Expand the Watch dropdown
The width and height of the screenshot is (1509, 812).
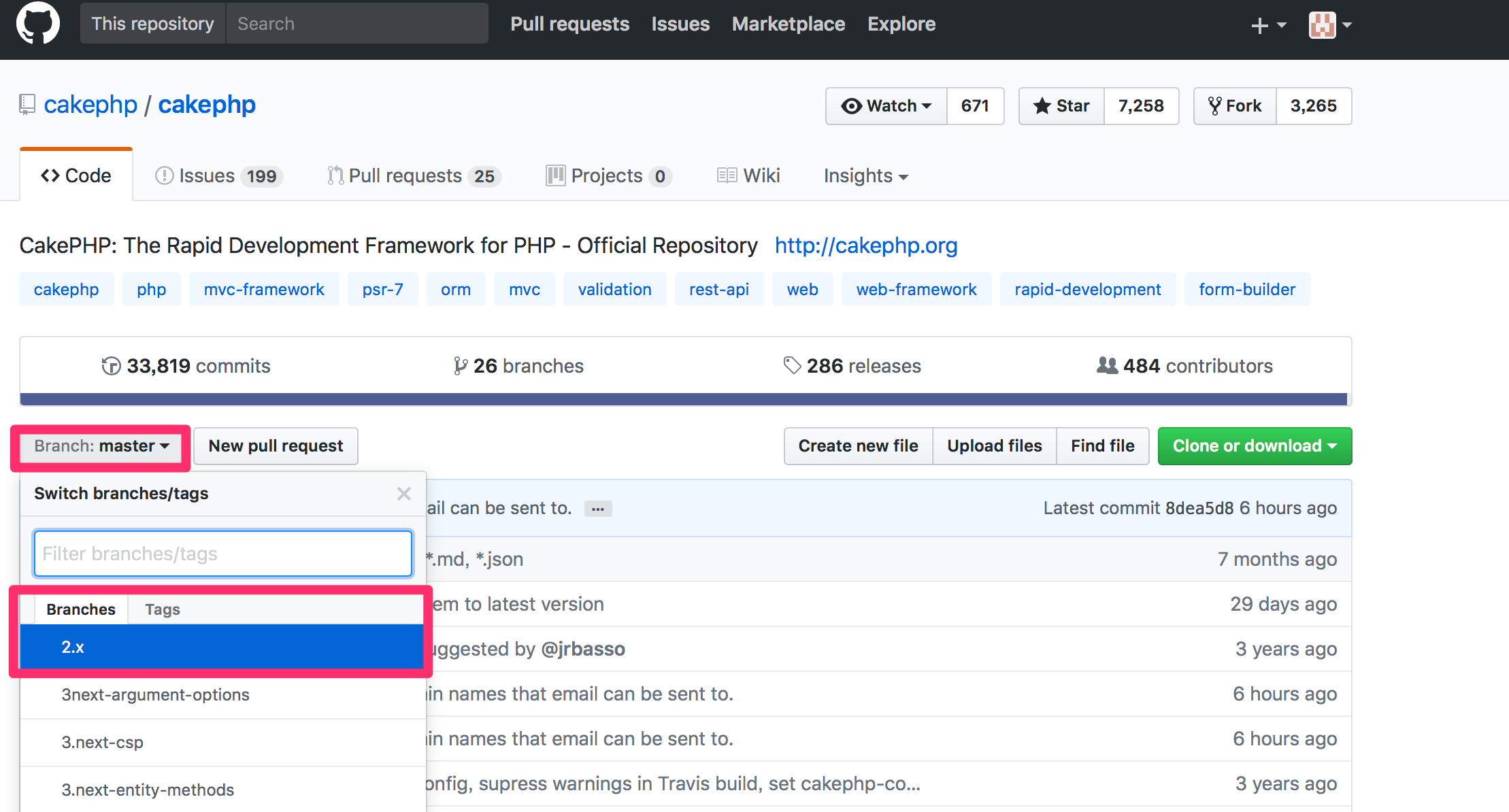click(886, 106)
